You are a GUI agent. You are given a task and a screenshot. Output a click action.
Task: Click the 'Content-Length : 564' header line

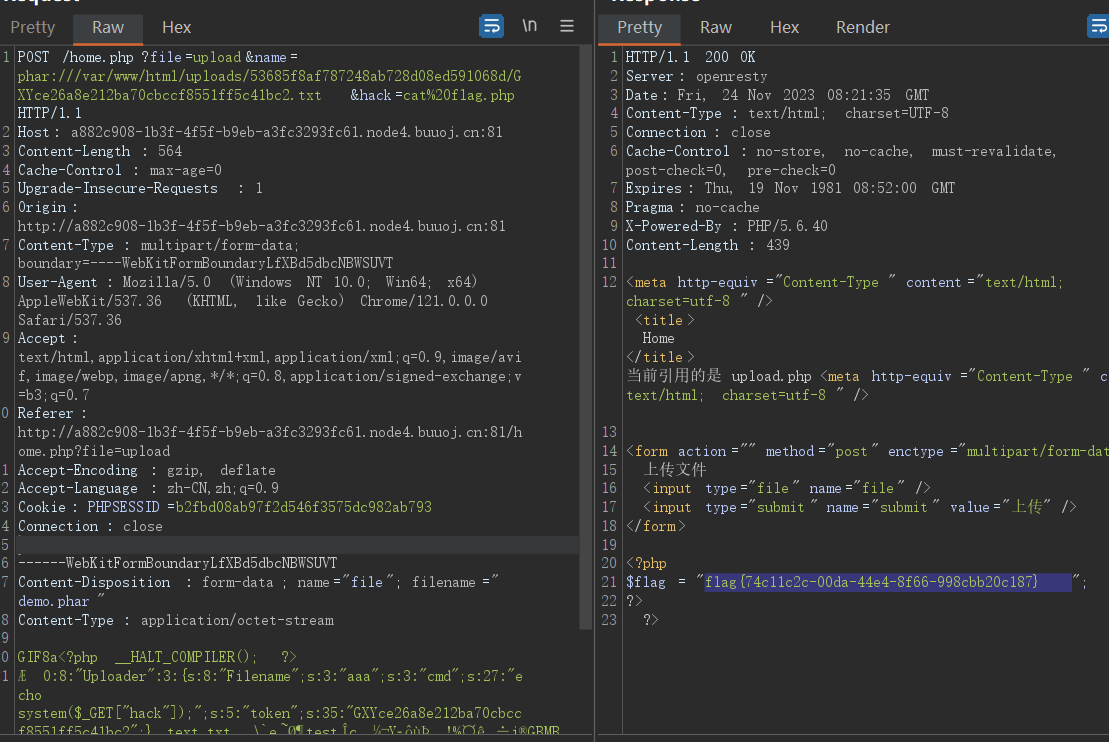click(100, 151)
